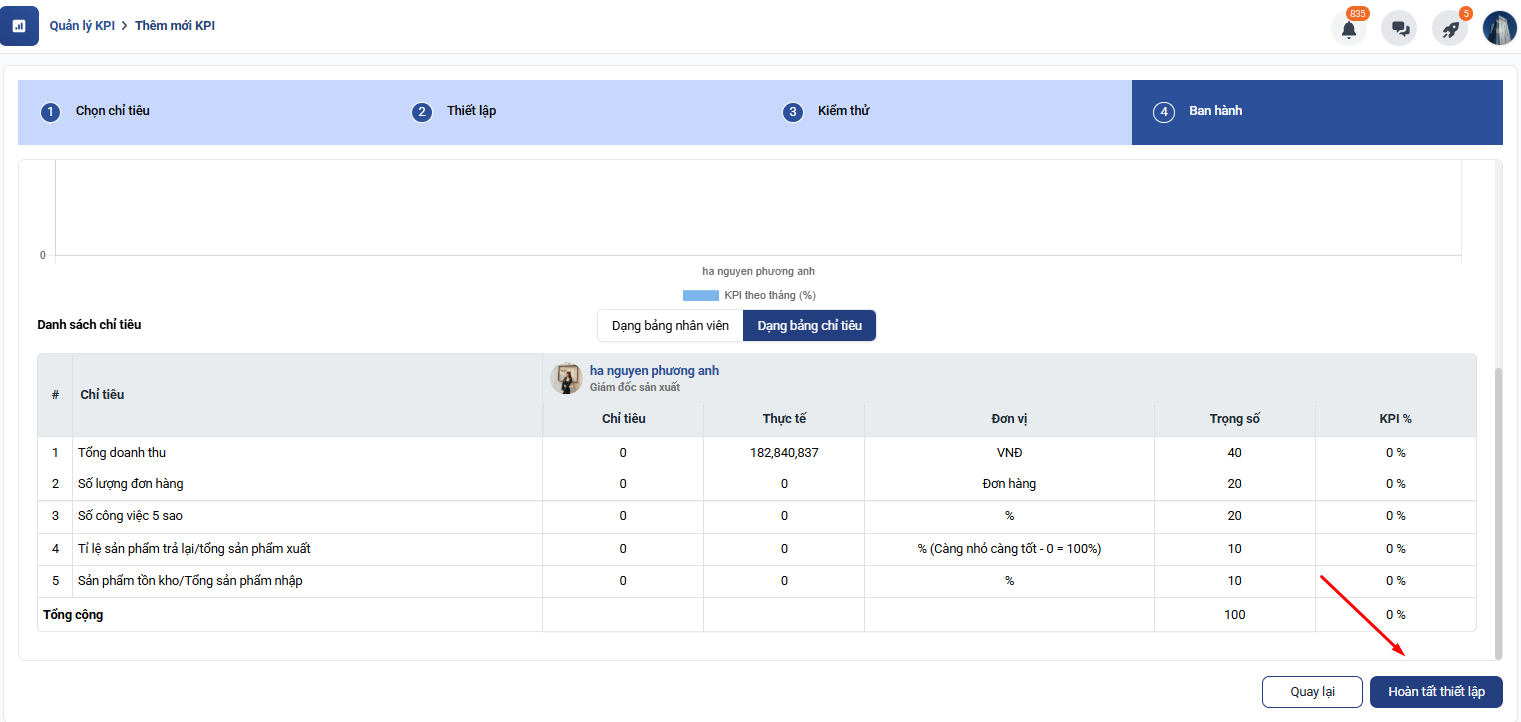This screenshot has width=1521, height=722.
Task: Click the Trọng số column header
Action: point(1234,419)
